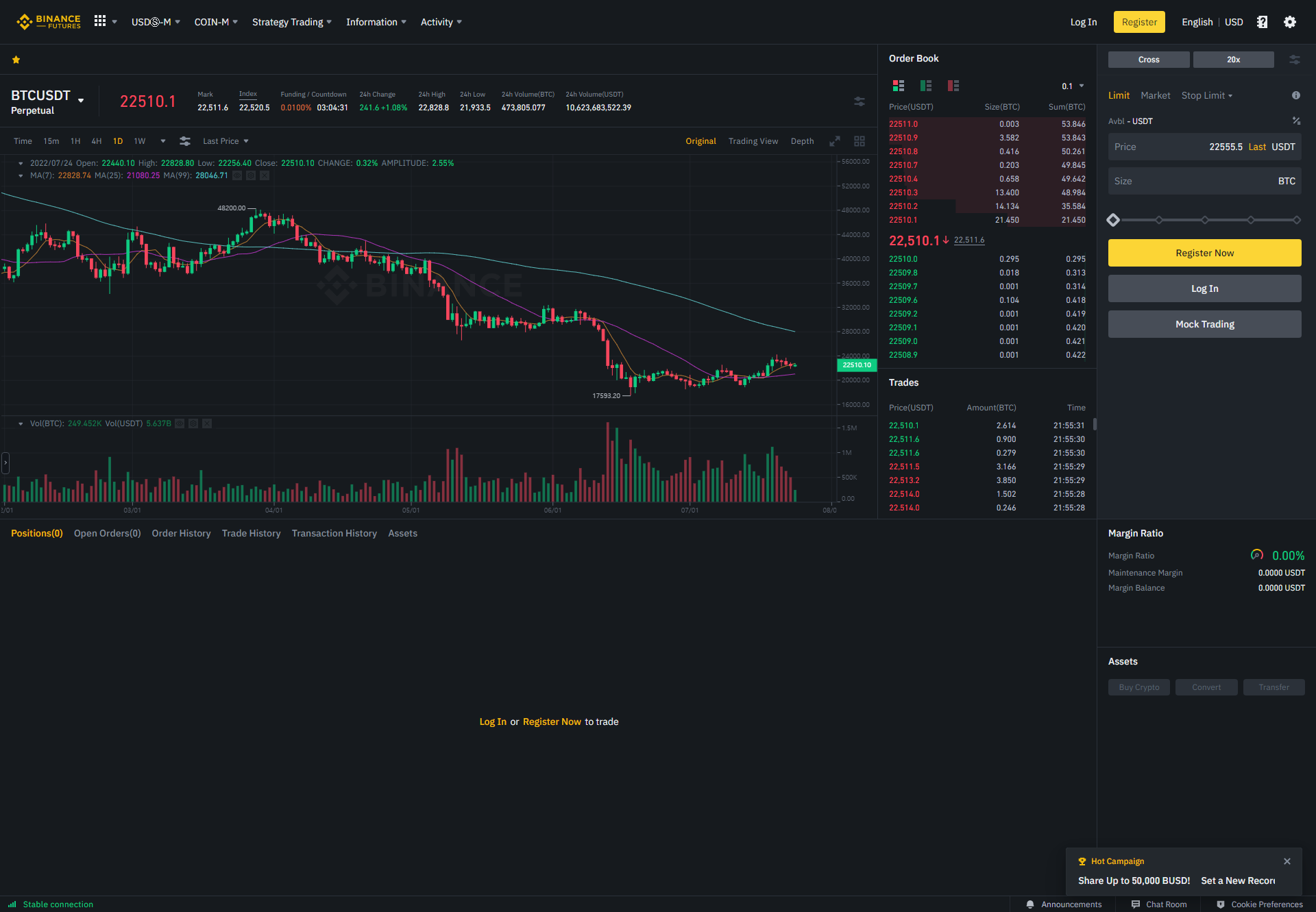
Task: Expand the Stop Limit order dropdown
Action: click(x=1207, y=95)
